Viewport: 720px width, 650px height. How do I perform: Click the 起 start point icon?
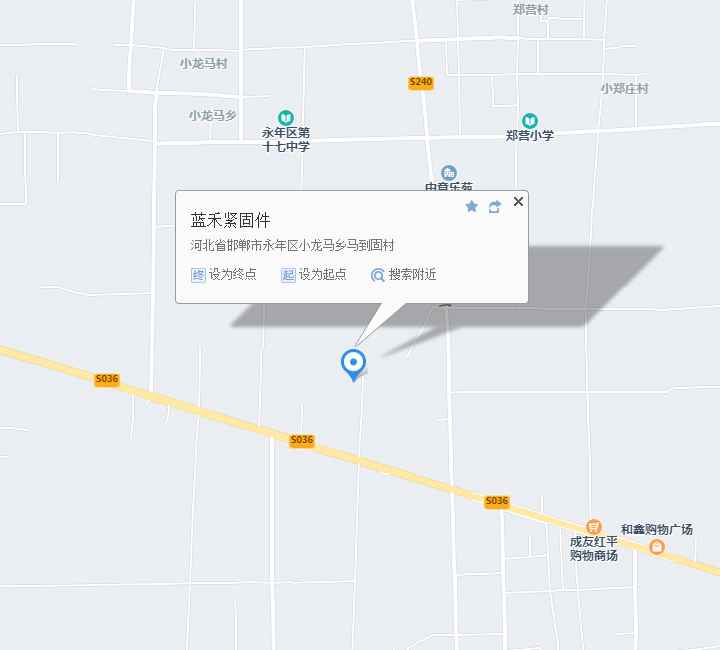pos(288,275)
